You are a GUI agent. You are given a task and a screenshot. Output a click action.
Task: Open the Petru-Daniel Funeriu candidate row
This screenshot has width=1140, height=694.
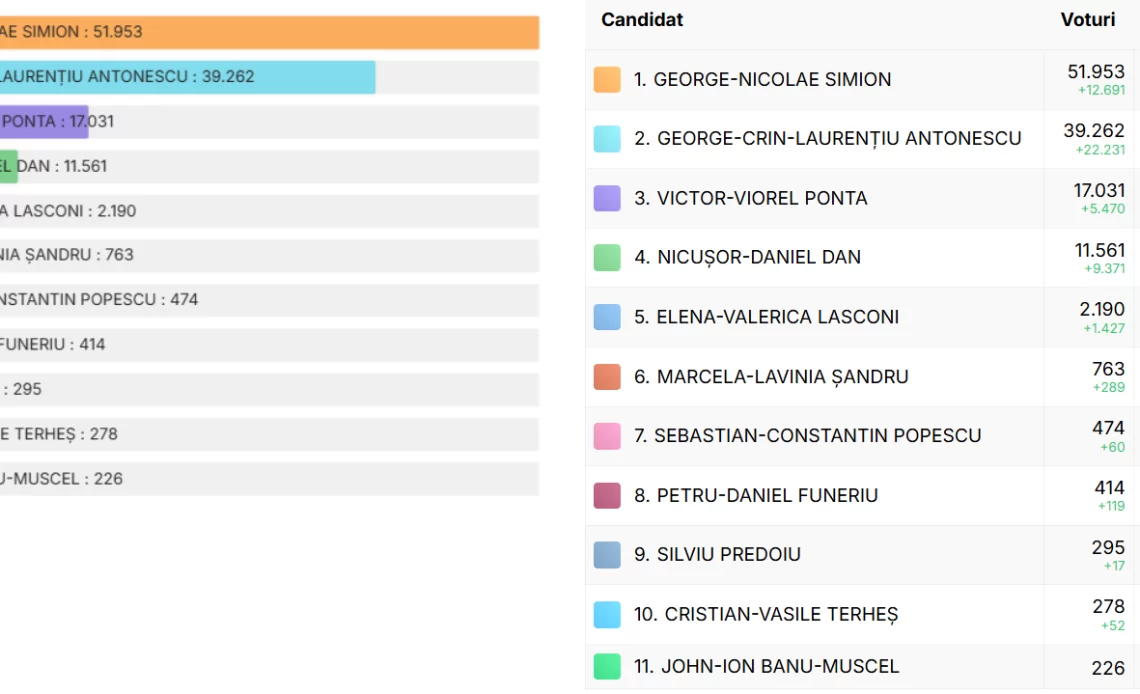point(862,496)
